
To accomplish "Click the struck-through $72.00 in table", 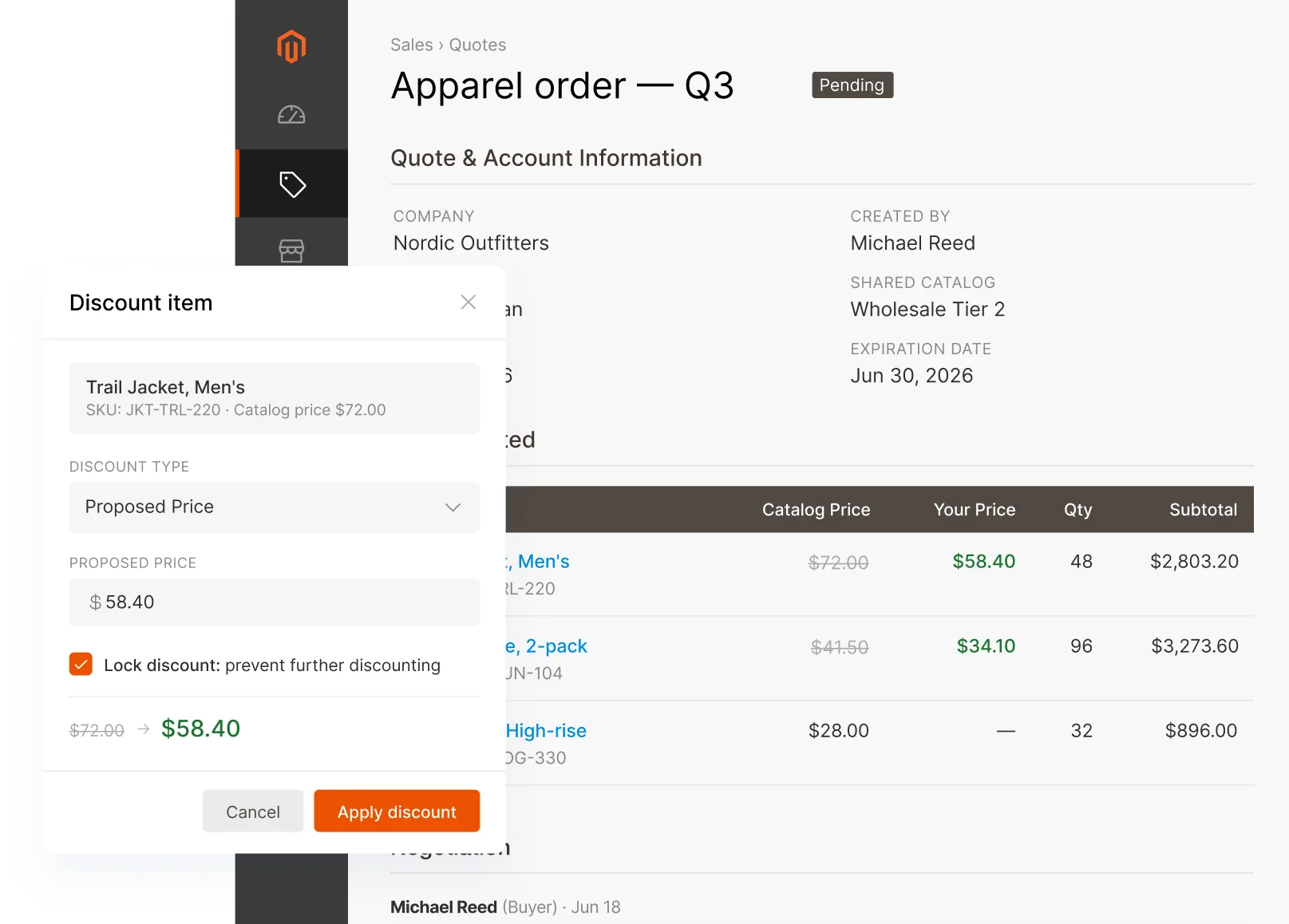I will pyautogui.click(x=838, y=563).
